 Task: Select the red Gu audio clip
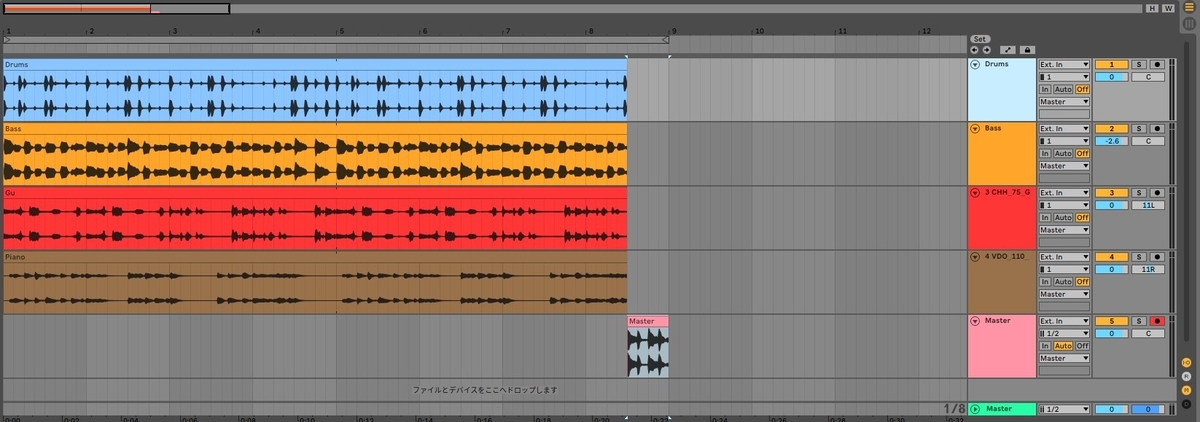tap(314, 218)
